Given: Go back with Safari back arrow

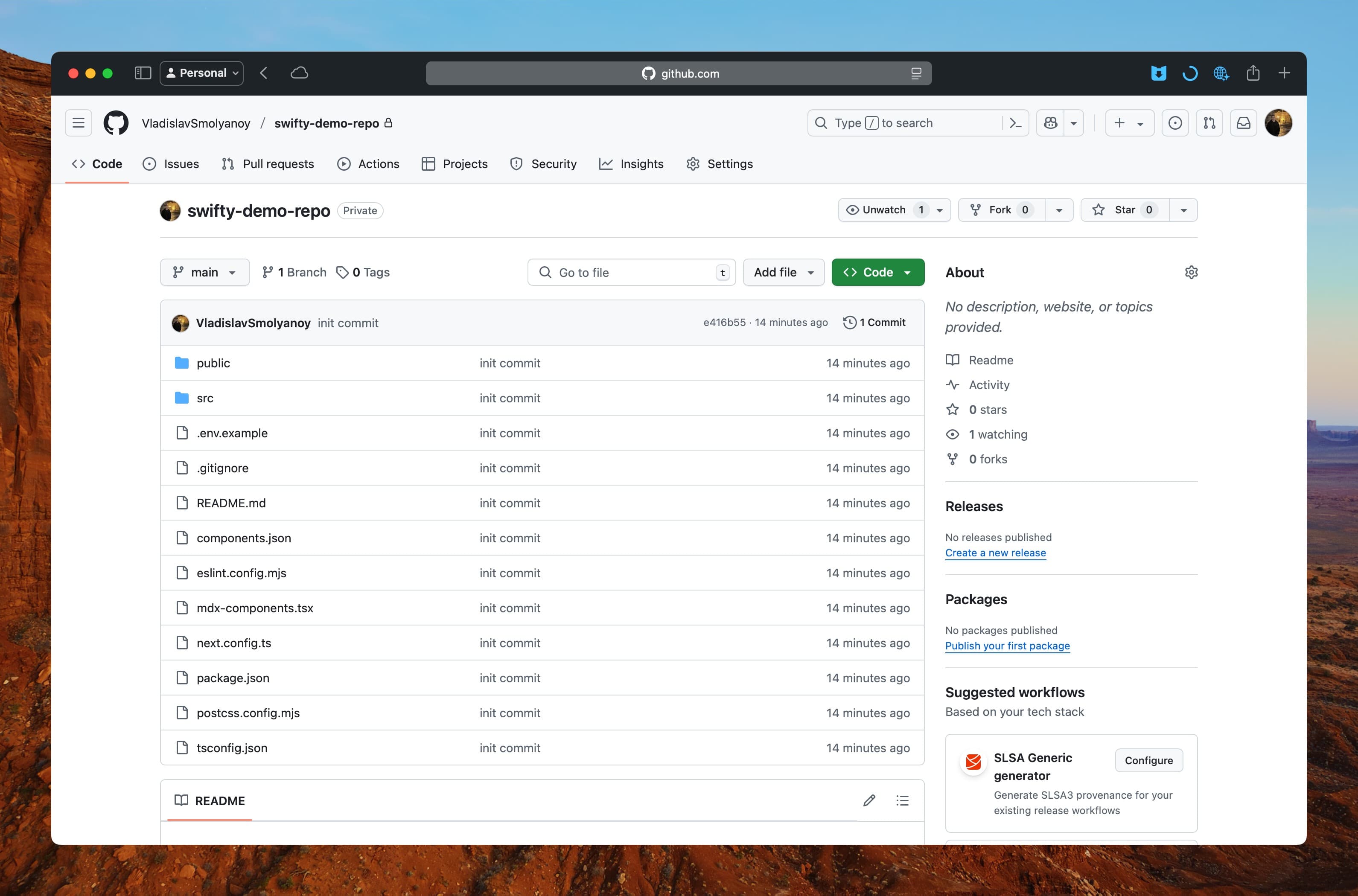Looking at the screenshot, I should click(x=263, y=73).
